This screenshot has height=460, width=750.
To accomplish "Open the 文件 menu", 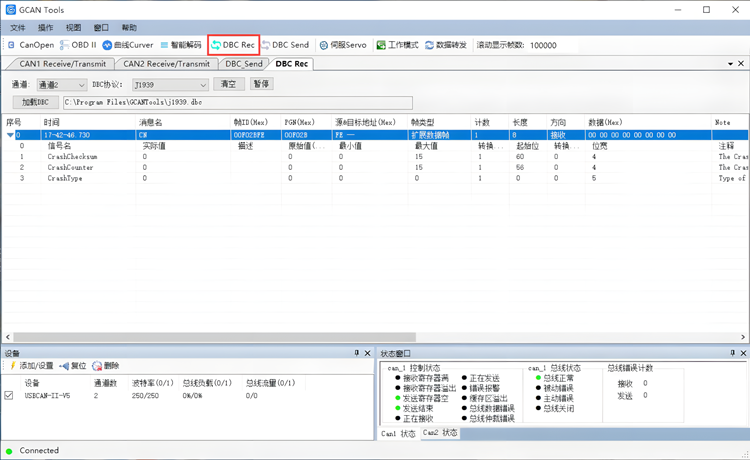I will (18, 28).
